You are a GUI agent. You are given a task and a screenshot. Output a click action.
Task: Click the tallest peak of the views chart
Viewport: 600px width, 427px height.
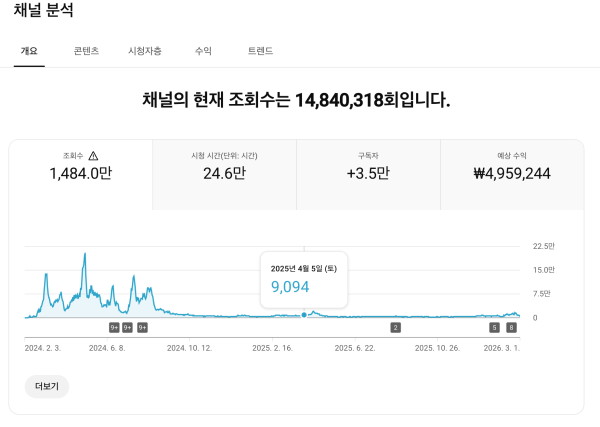coord(85,254)
